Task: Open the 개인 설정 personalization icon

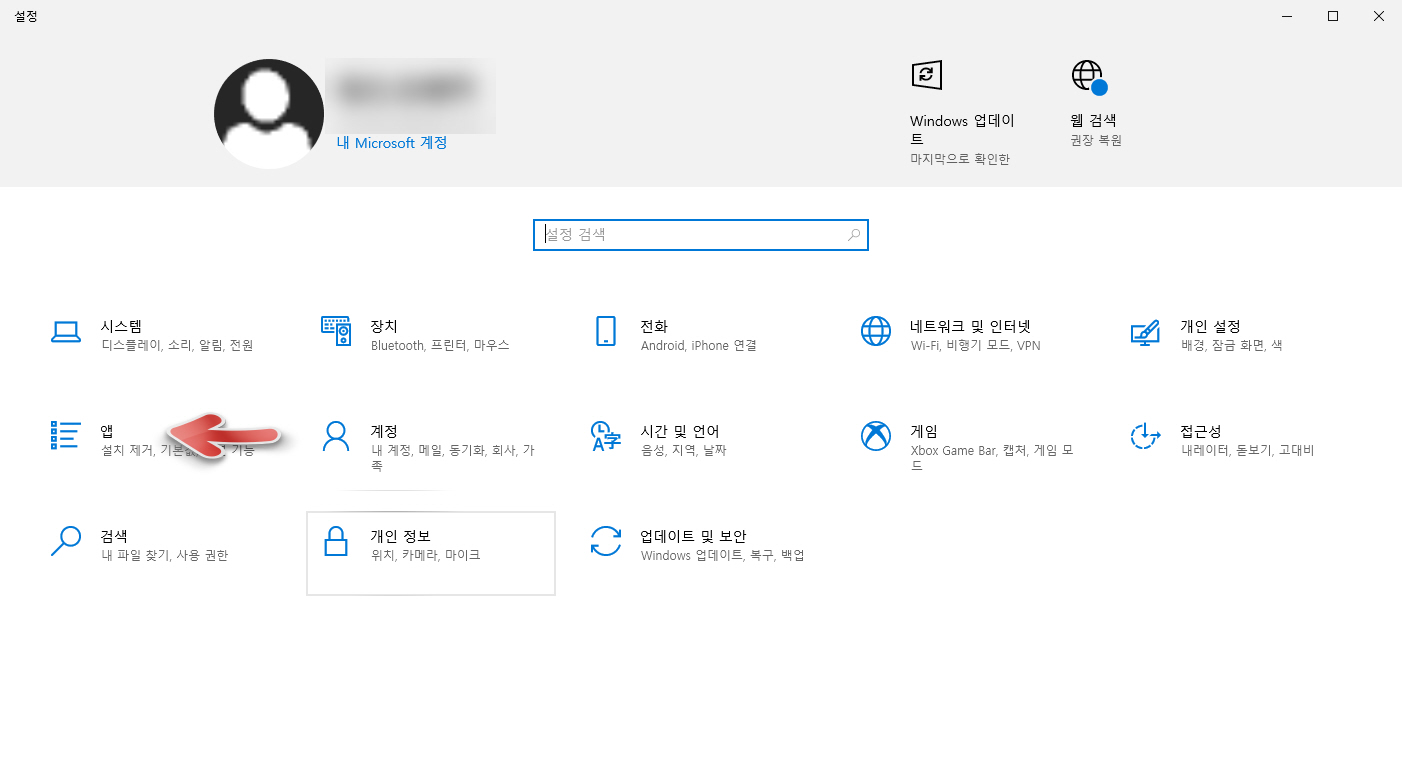Action: (1145, 332)
